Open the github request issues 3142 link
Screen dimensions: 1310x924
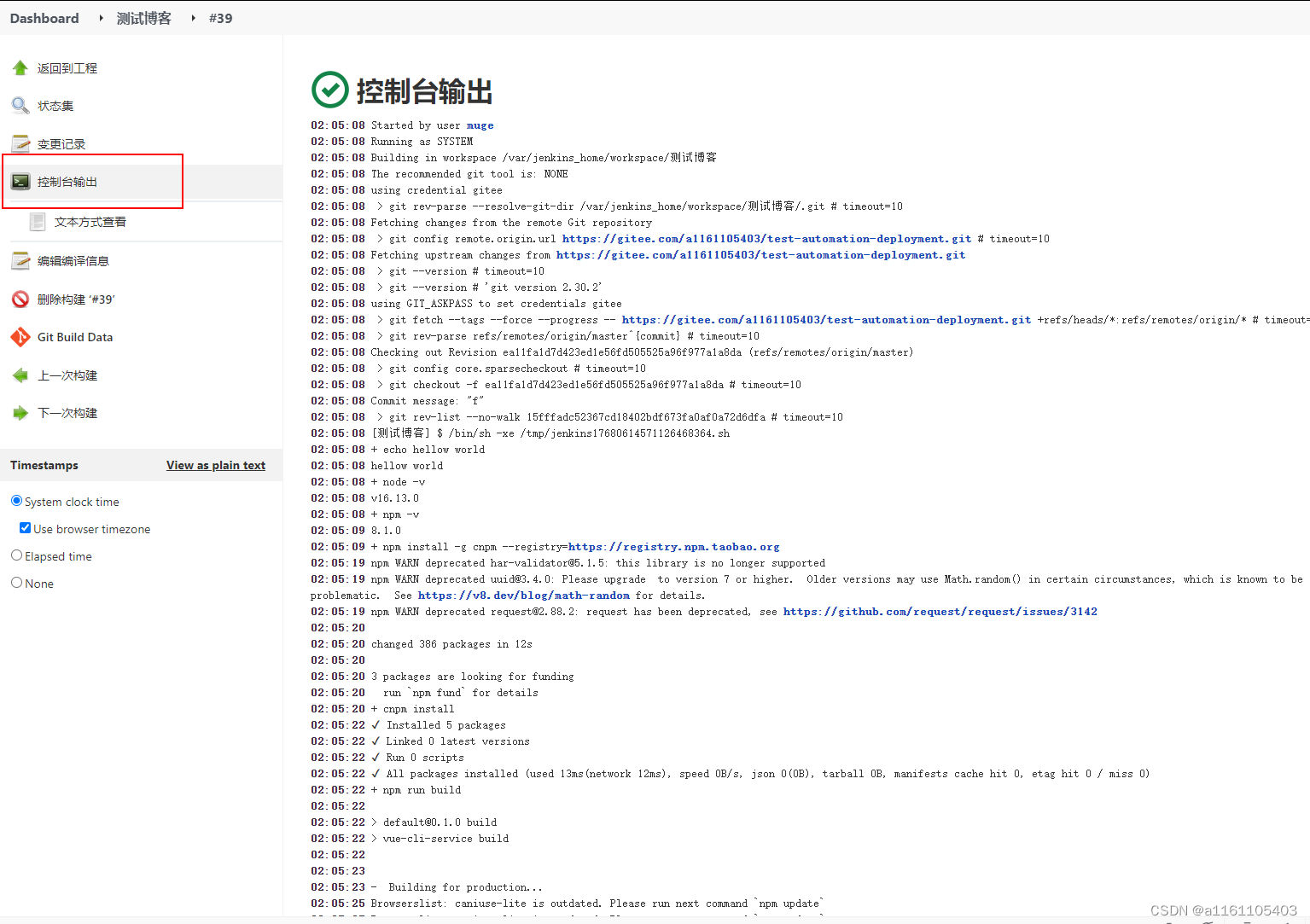point(940,612)
